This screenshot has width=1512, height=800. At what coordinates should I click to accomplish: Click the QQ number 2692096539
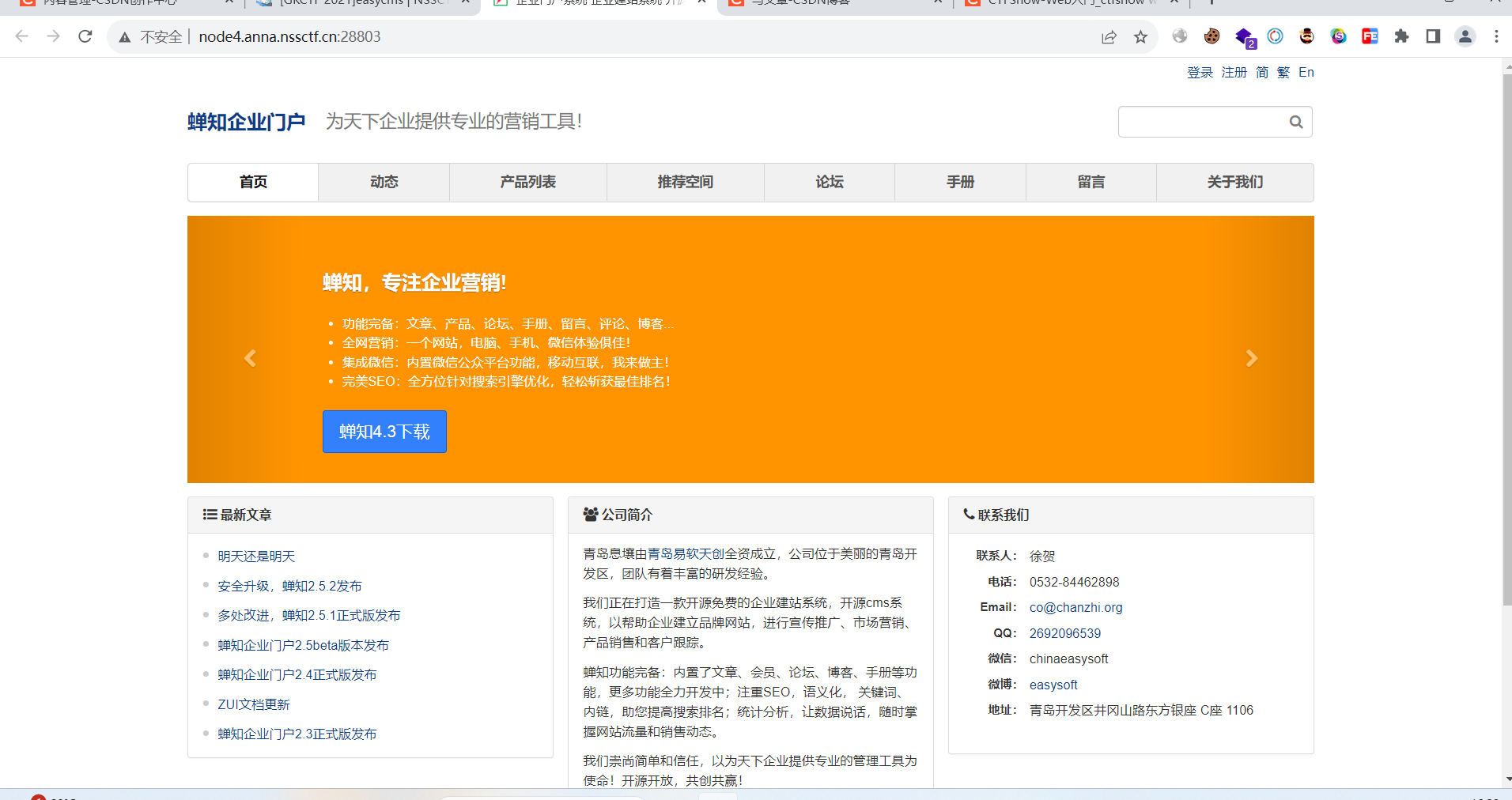pyautogui.click(x=1064, y=633)
